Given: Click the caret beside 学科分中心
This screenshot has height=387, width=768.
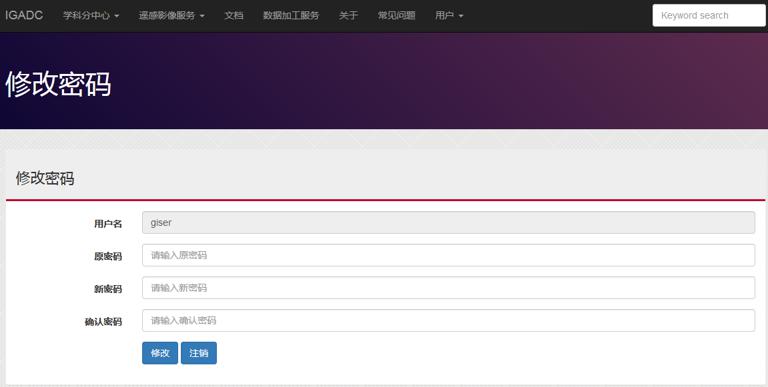Looking at the screenshot, I should coord(117,16).
